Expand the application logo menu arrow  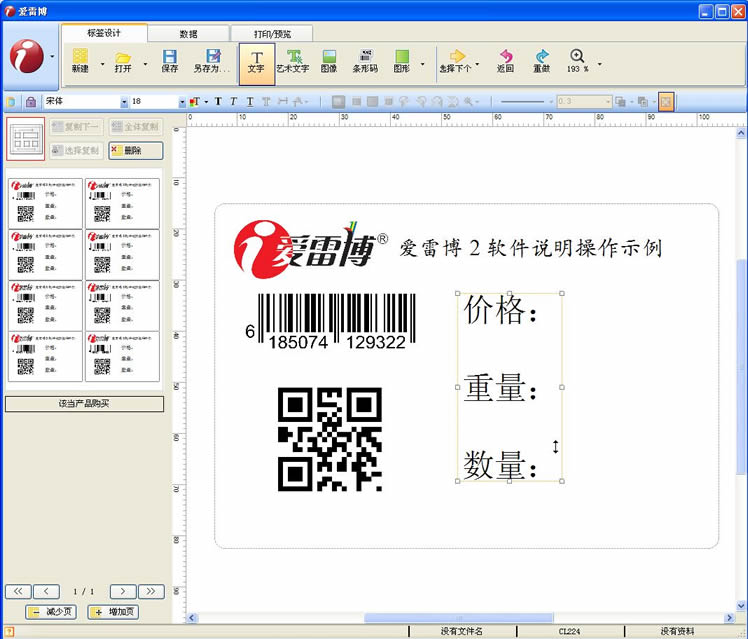[x=52, y=56]
